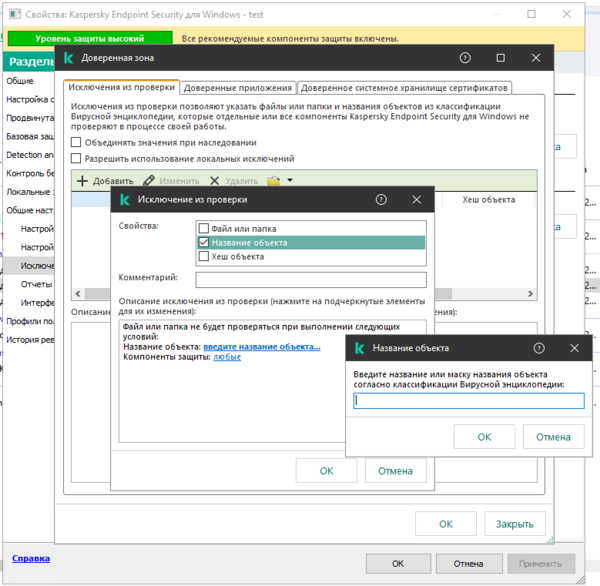This screenshot has width=600, height=586.
Task: Click the help icon in Название объекта dialog
Action: tap(541, 348)
